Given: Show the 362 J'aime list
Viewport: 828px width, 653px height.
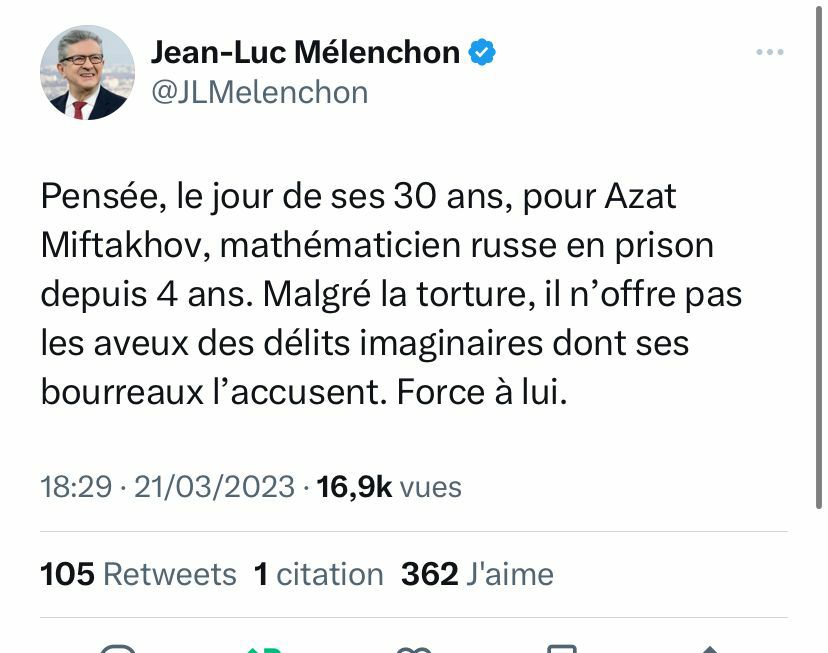Looking at the screenshot, I should pyautogui.click(x=477, y=574).
